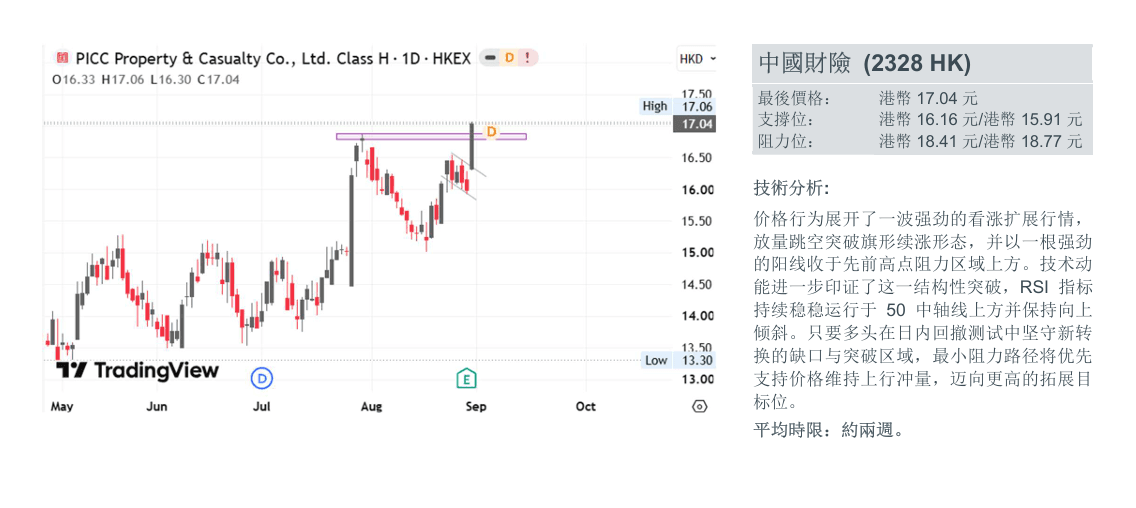Click the 平均時限：約兩週 line

click(x=830, y=431)
